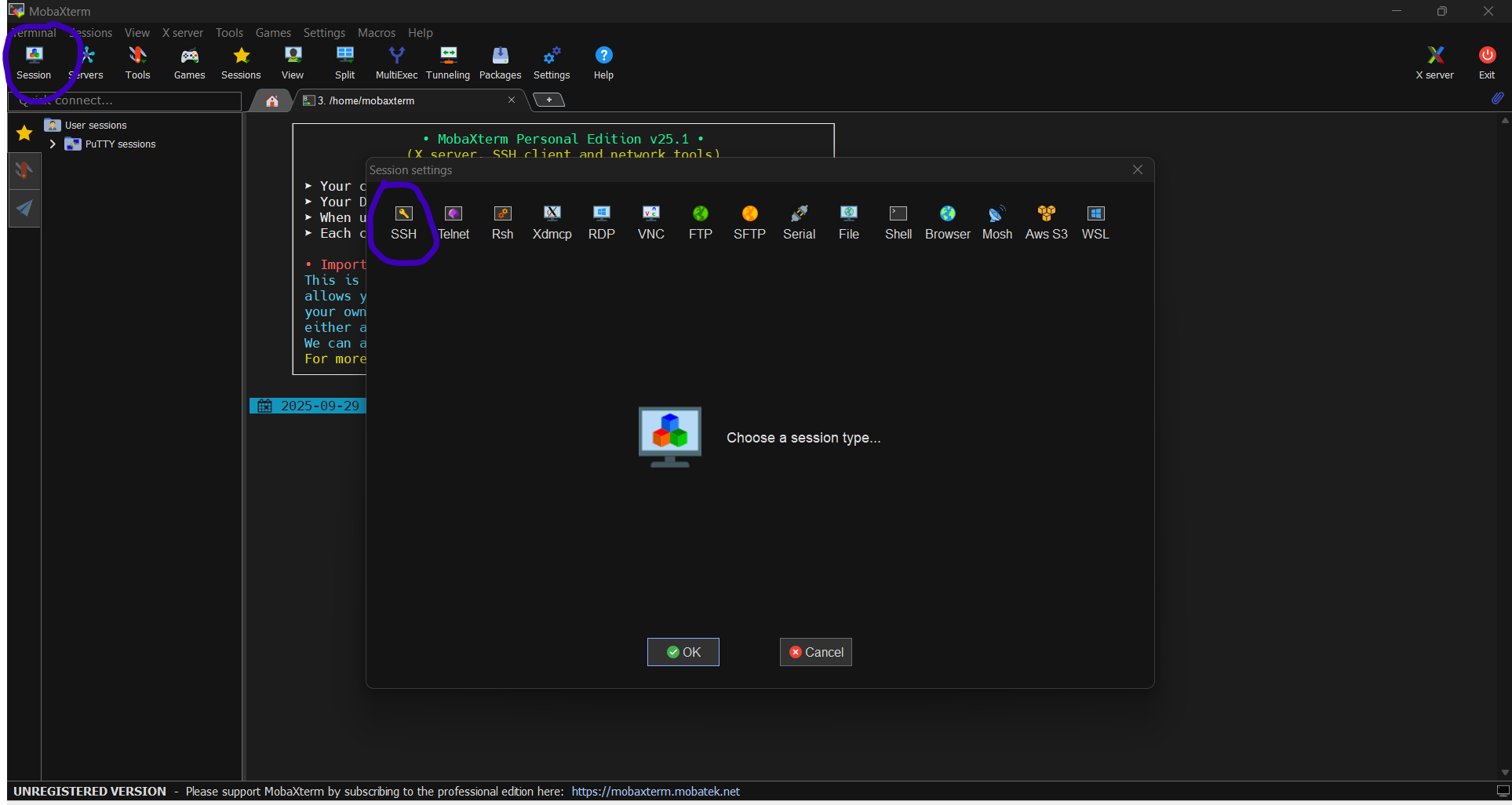Start the X server from the toolbar
Screen dimensions: 1512x805
point(1435,63)
